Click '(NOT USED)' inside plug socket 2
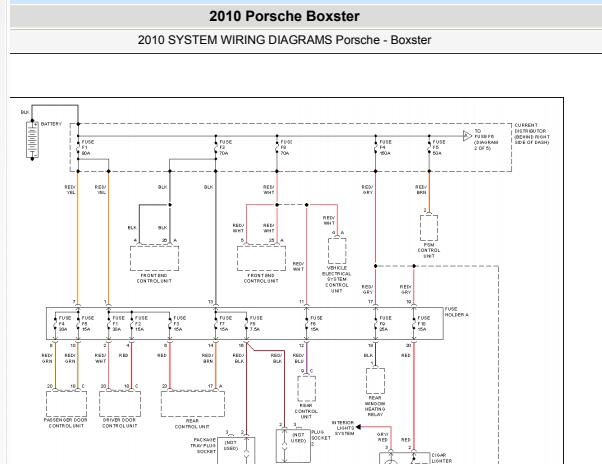 298,438
